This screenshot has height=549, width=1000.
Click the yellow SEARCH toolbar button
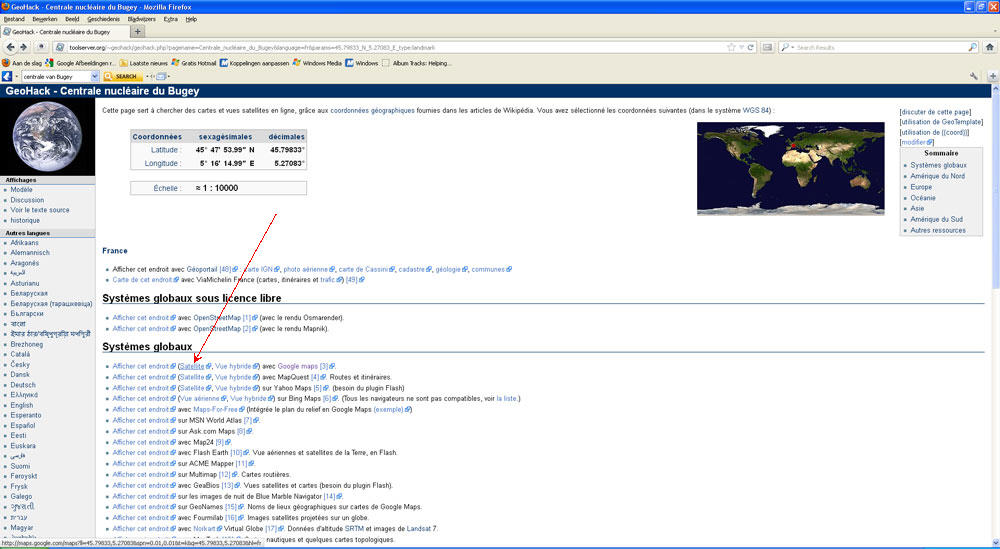(122, 77)
